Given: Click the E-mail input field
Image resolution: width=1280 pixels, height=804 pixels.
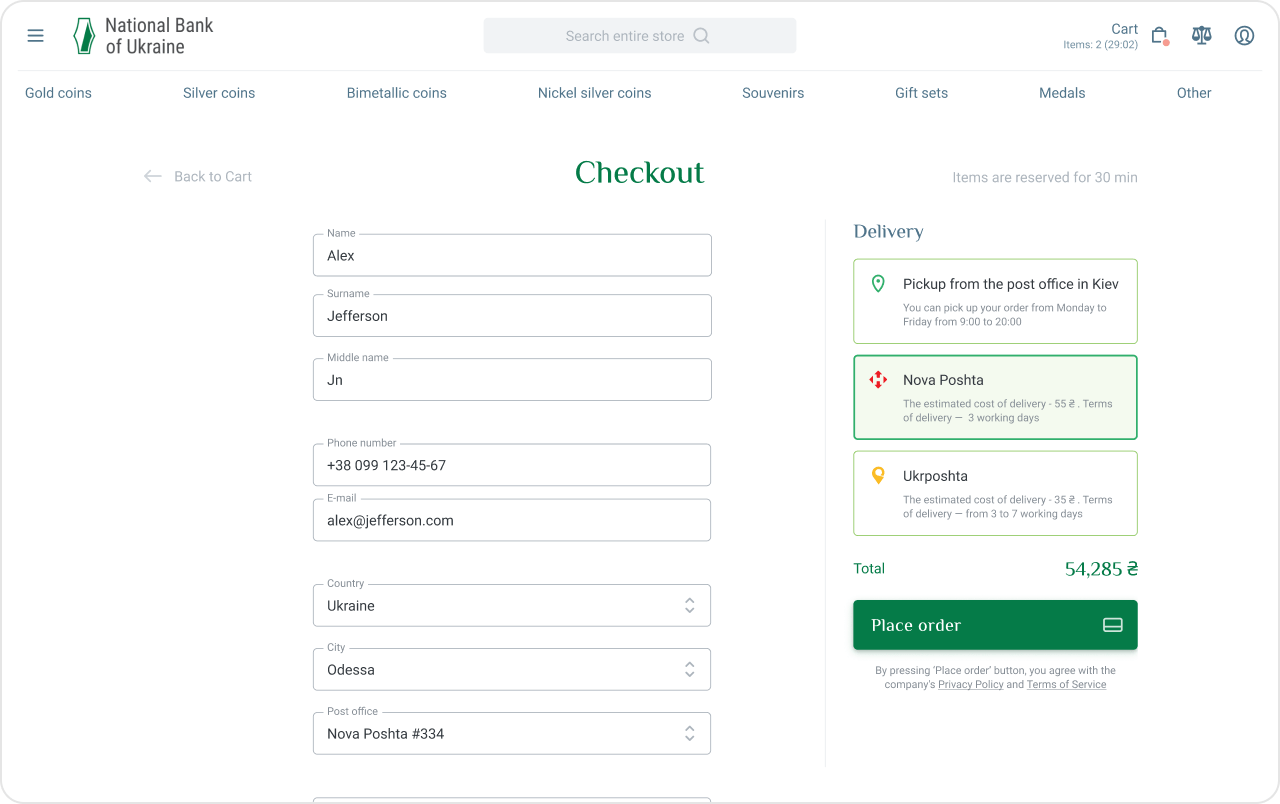Looking at the screenshot, I should pos(512,520).
